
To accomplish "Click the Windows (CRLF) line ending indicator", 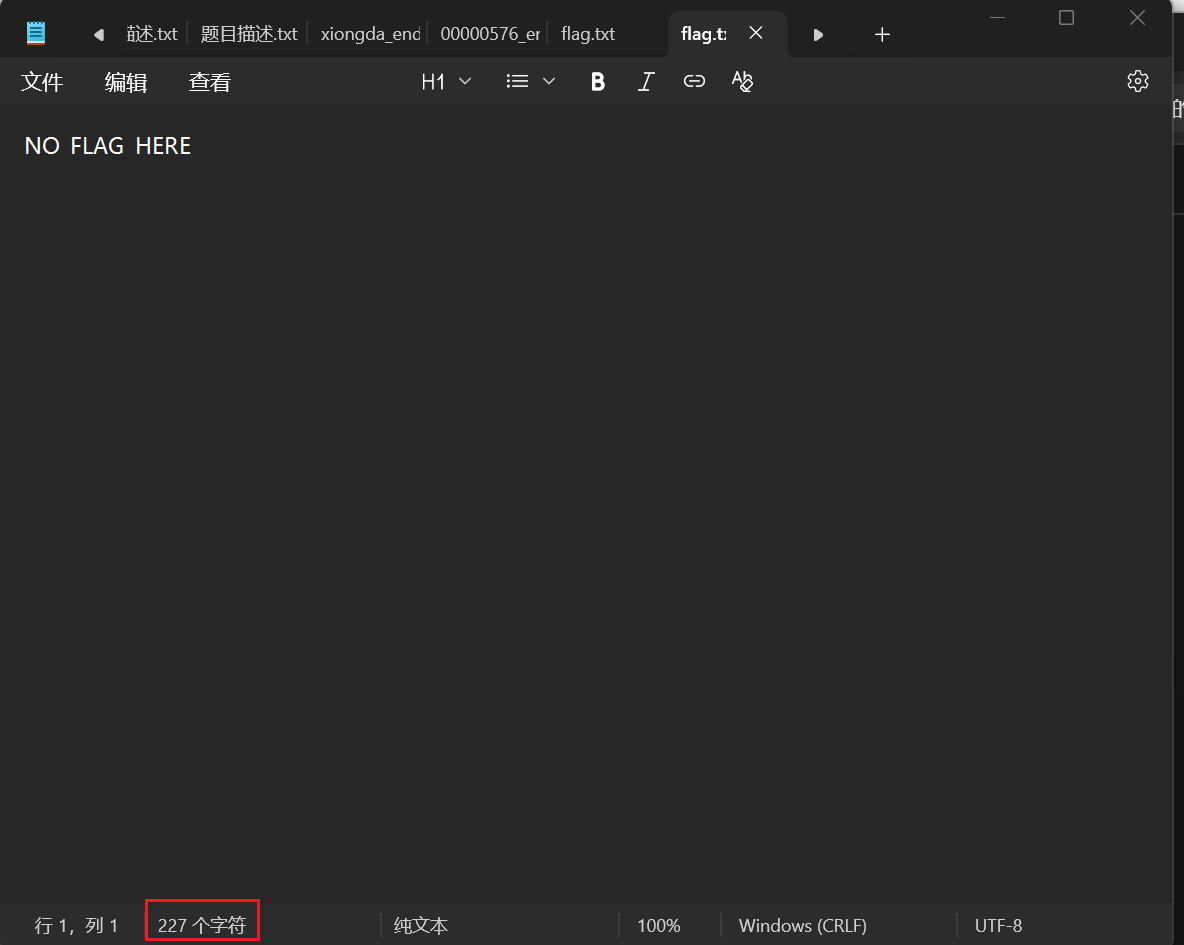I will tap(802, 926).
